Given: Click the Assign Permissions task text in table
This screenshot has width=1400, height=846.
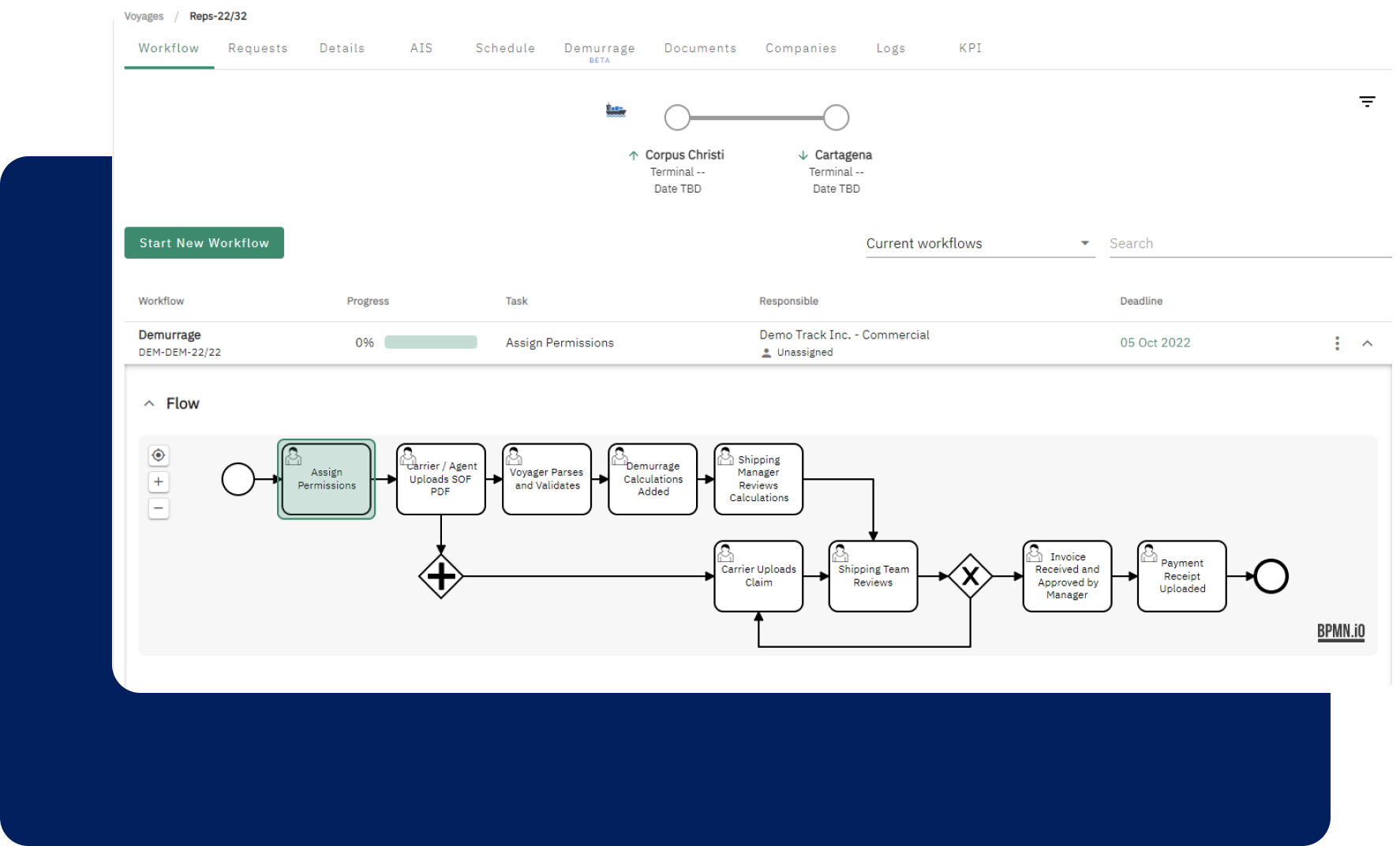Looking at the screenshot, I should (560, 343).
